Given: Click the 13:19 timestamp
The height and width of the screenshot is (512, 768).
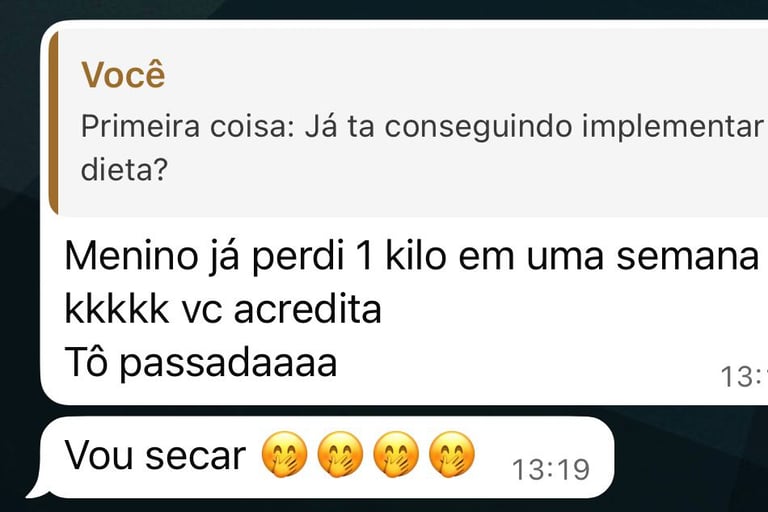Looking at the screenshot, I should (551, 469).
